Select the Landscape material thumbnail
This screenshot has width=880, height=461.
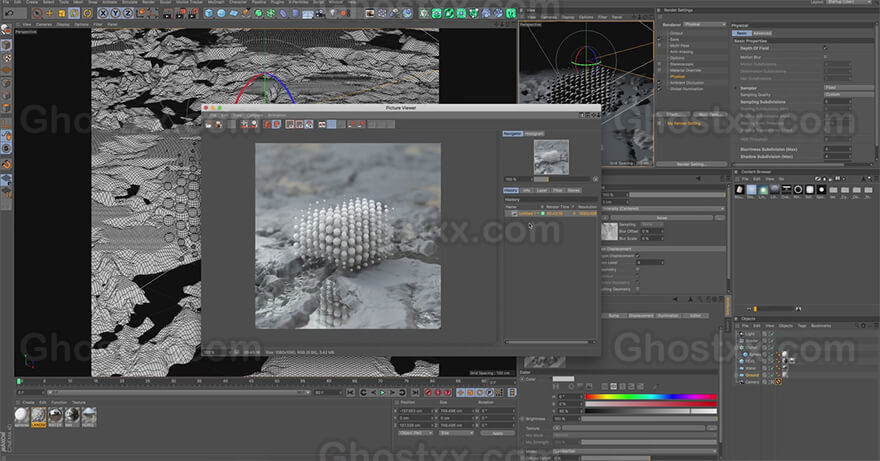click(39, 417)
